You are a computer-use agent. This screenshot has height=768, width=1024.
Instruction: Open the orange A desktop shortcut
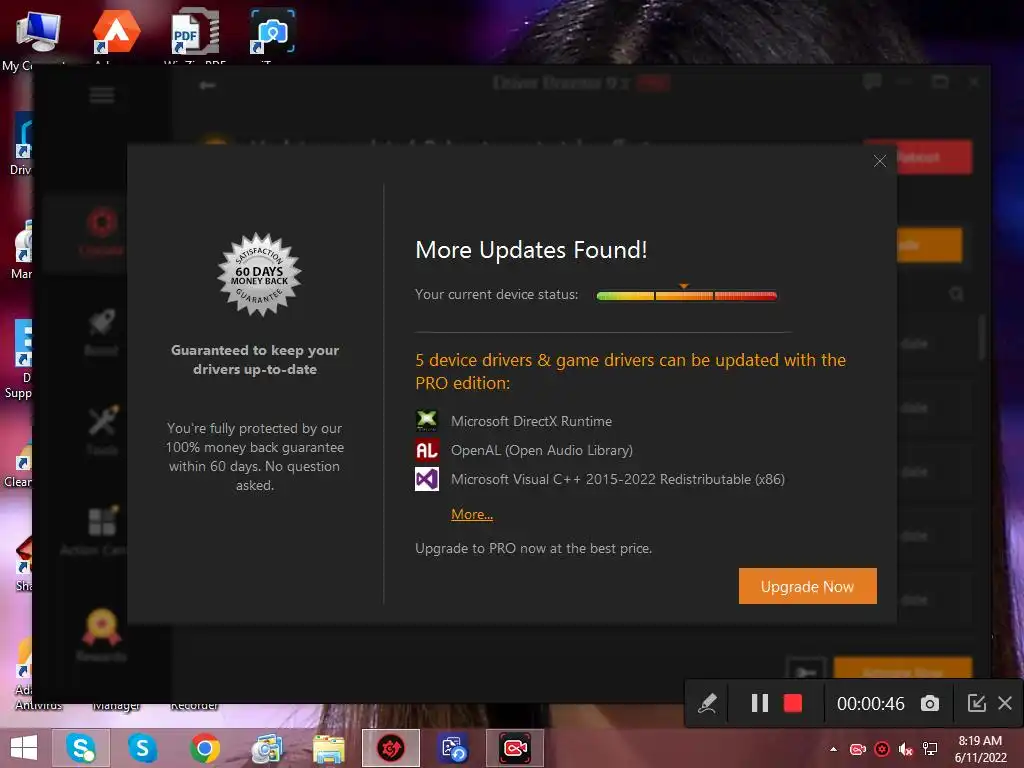(116, 33)
